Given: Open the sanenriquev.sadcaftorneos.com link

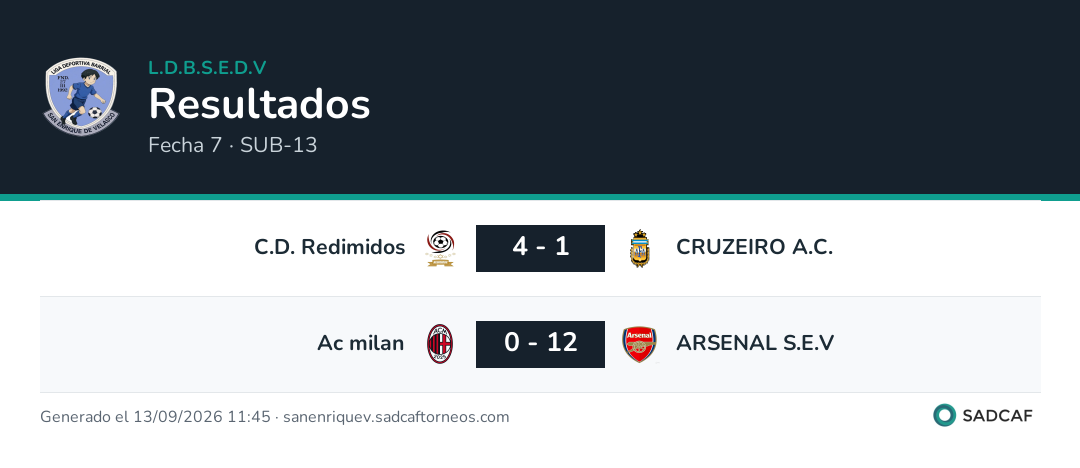Looking at the screenshot, I should (396, 417).
